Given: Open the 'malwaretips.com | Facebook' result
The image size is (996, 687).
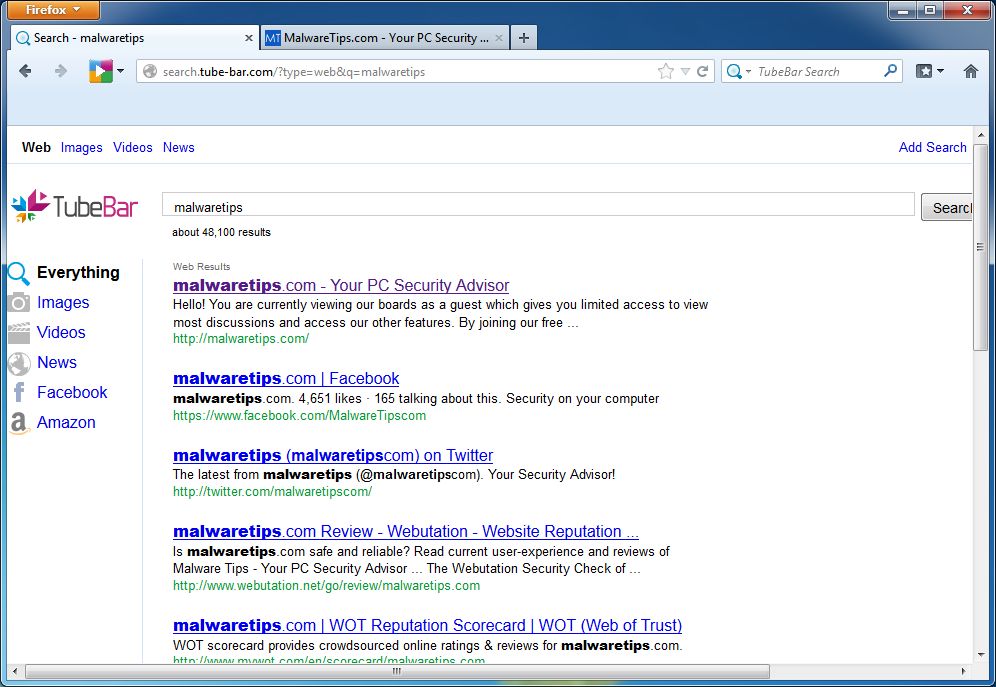Looking at the screenshot, I should [286, 378].
